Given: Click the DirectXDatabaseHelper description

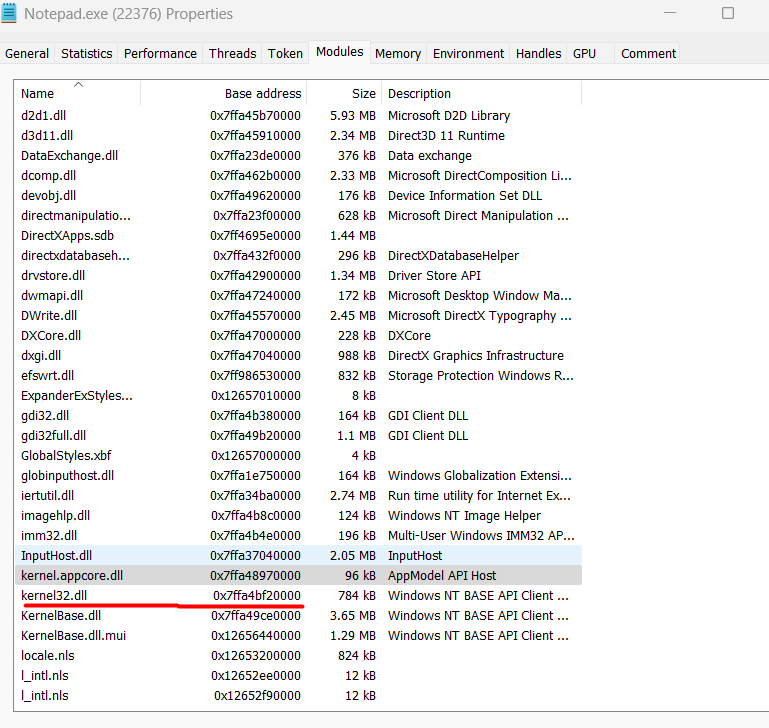Looking at the screenshot, I should (453, 256).
